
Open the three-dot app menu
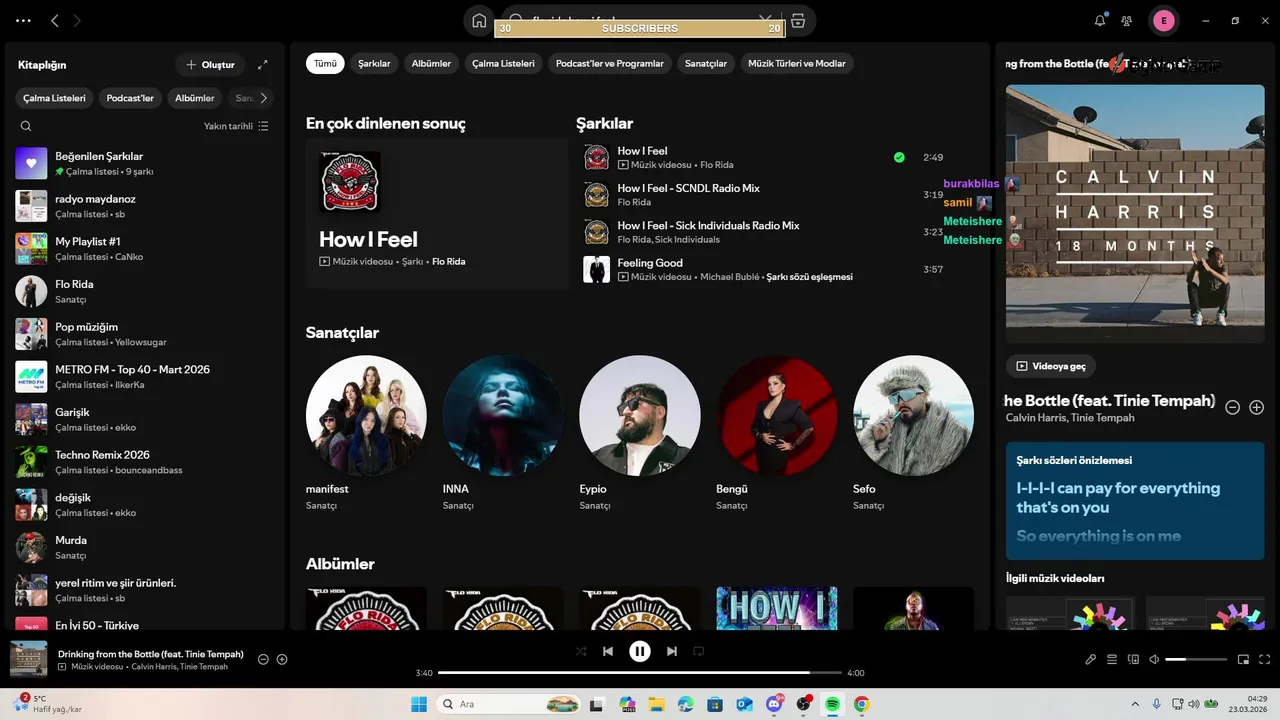23,20
